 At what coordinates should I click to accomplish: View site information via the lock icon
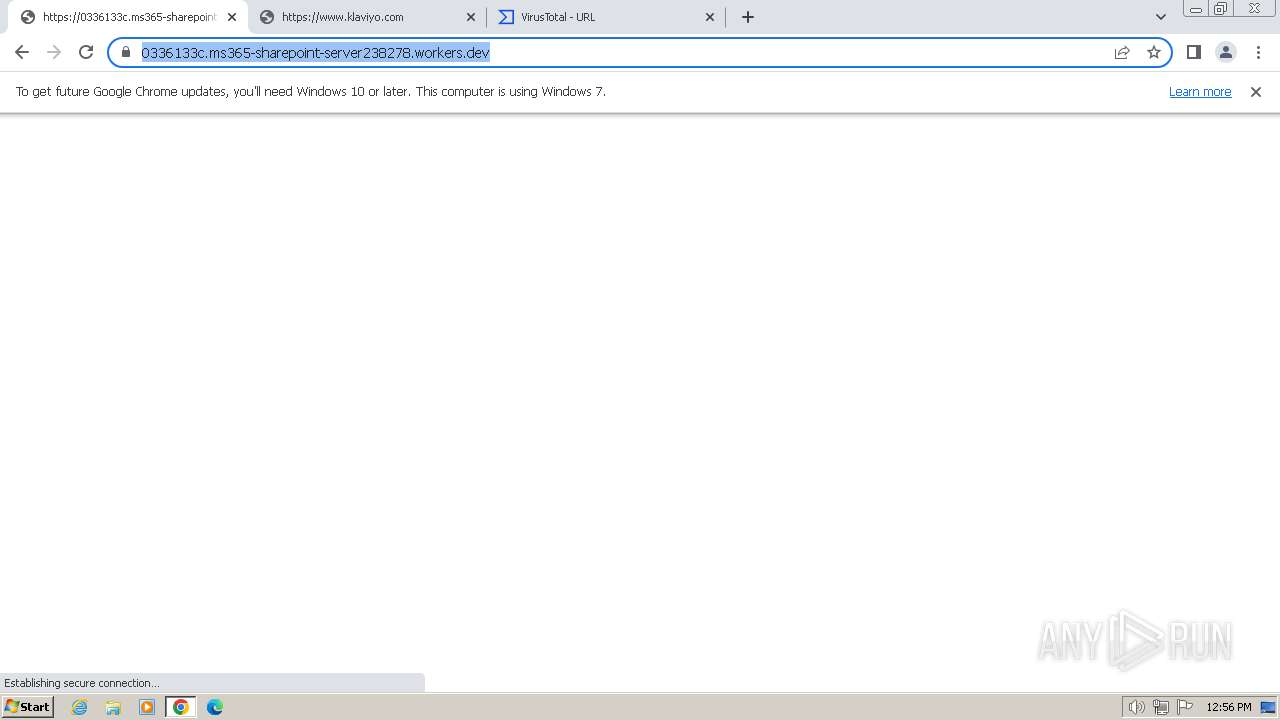pyautogui.click(x=126, y=52)
